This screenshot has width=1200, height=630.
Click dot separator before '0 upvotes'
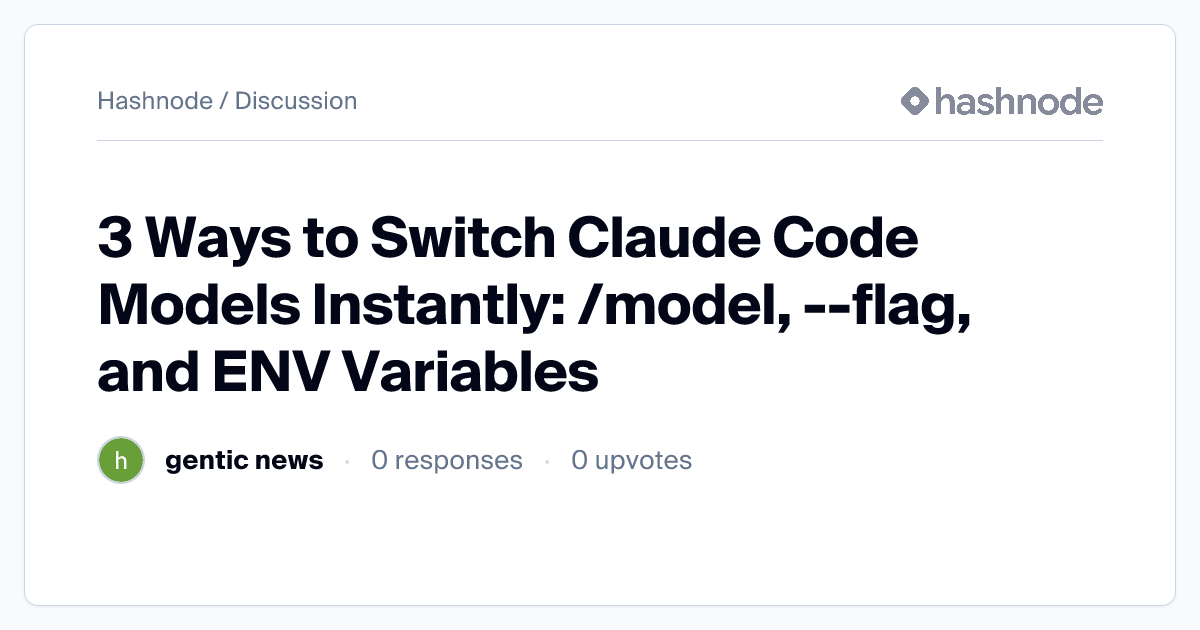pyautogui.click(x=547, y=462)
